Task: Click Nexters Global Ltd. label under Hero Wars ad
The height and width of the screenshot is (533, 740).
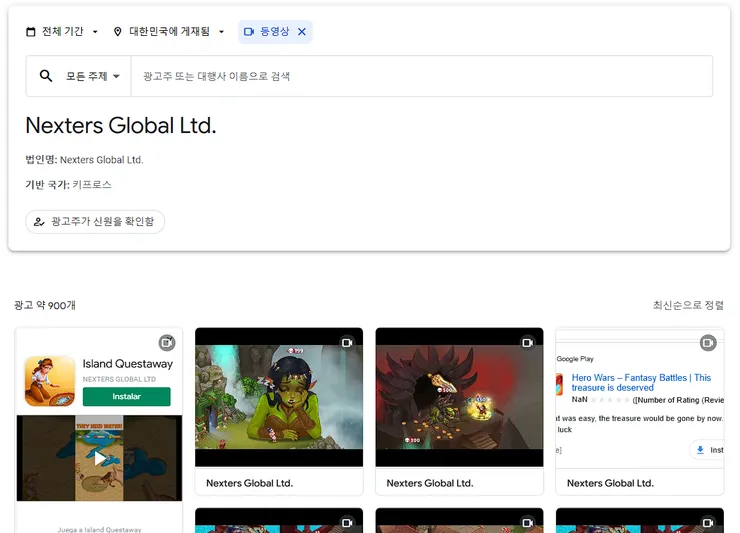Action: click(x=610, y=483)
